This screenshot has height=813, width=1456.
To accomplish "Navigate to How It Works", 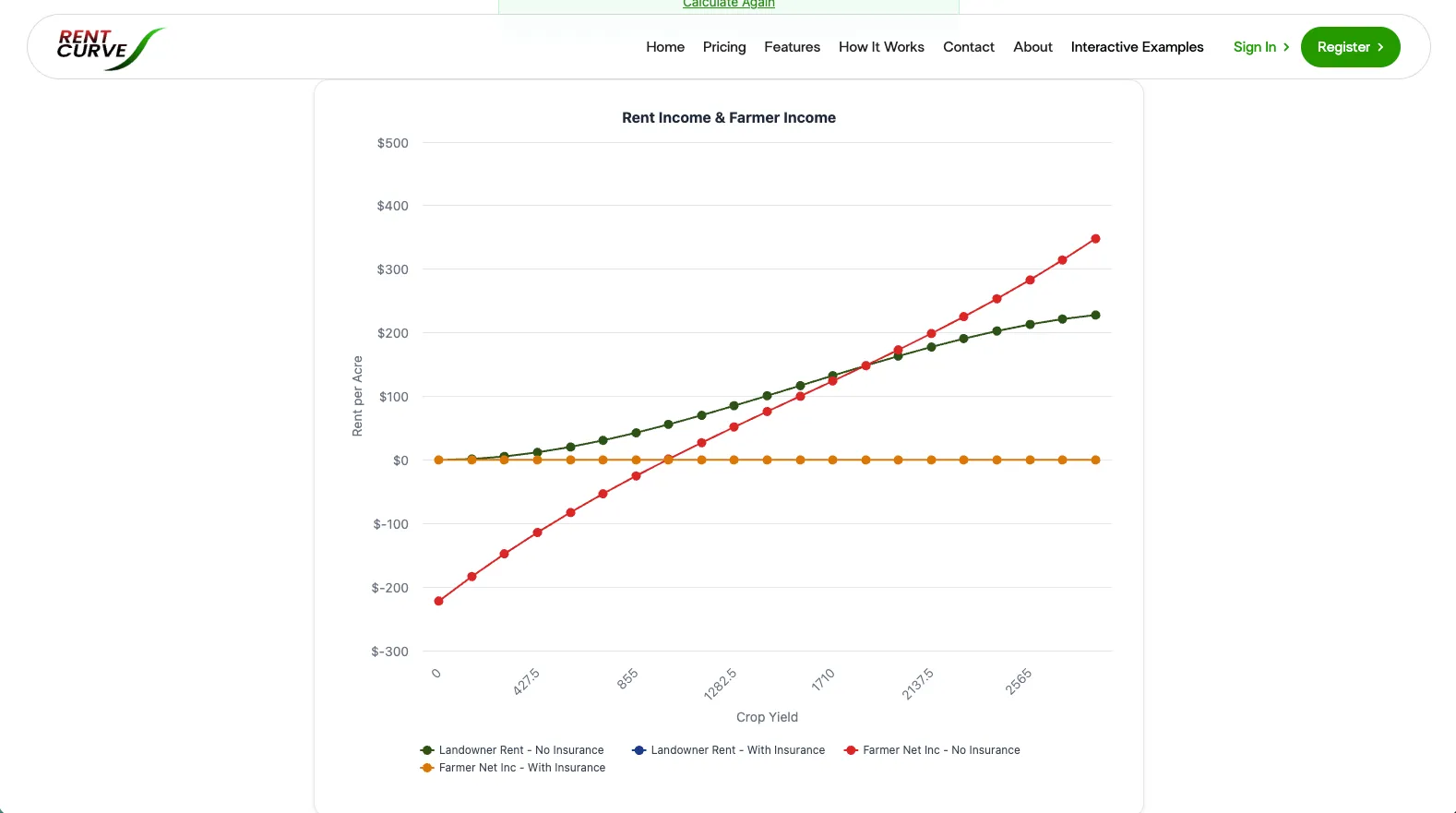I will (881, 47).
